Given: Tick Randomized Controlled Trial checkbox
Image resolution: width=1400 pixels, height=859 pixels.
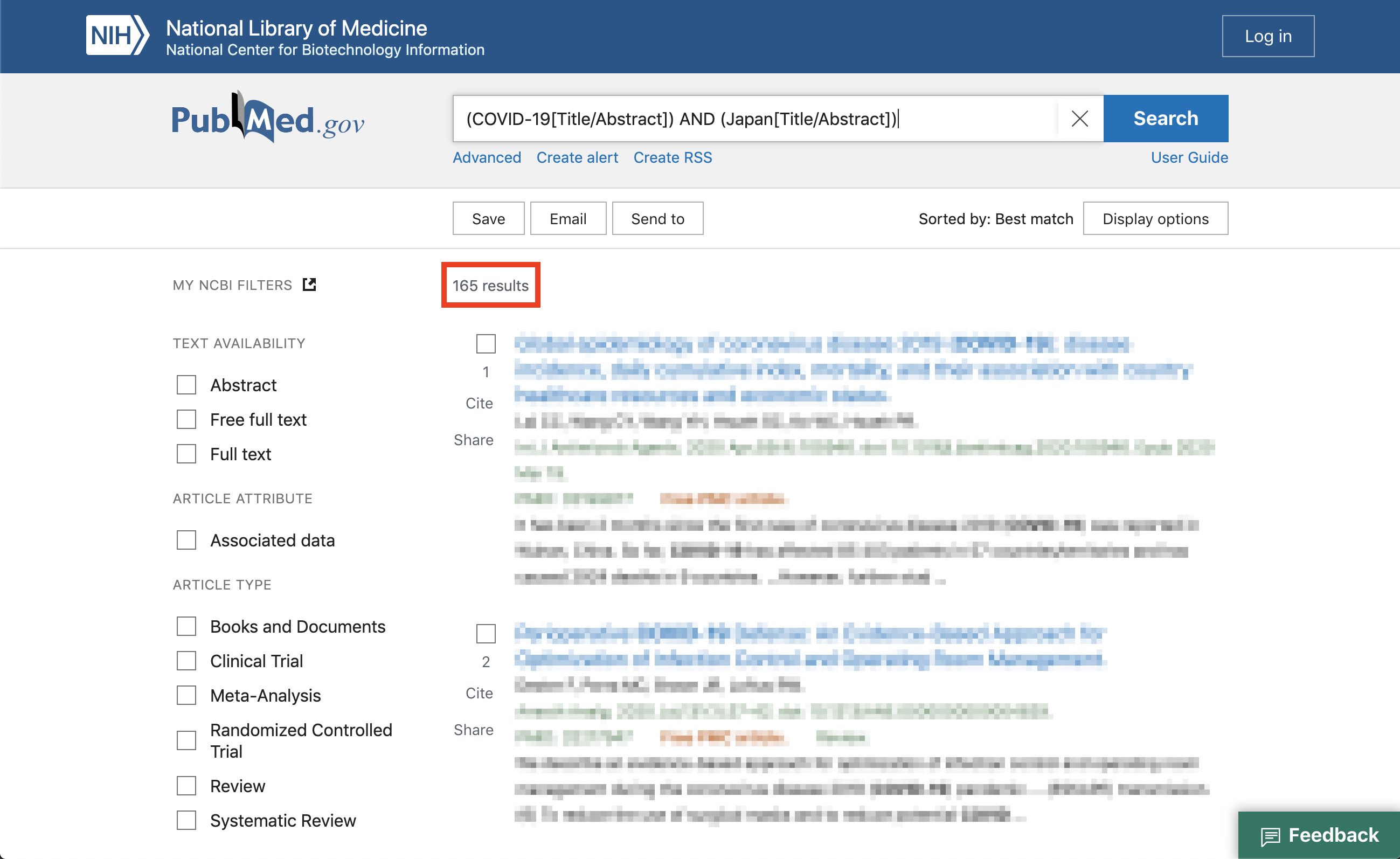Looking at the screenshot, I should pos(186,740).
